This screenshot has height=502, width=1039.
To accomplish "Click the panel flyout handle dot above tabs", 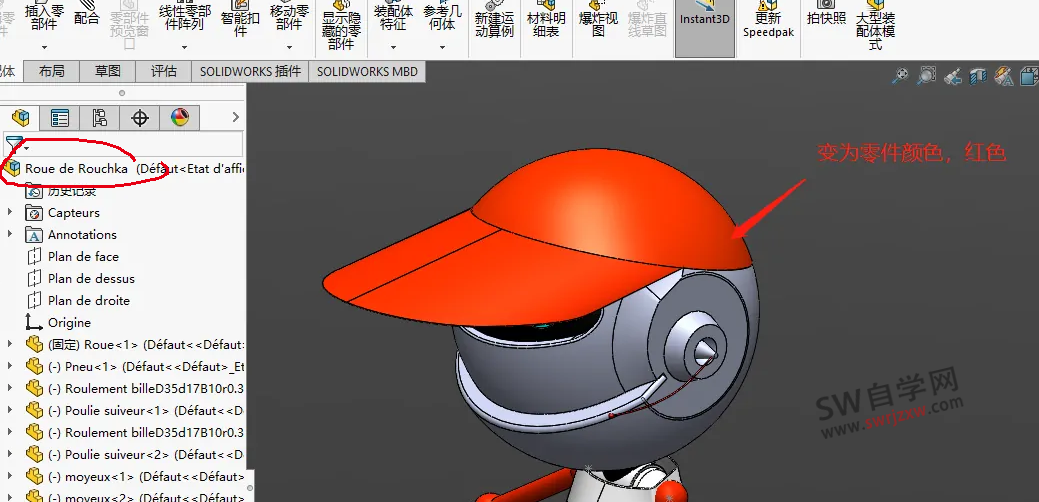I will pos(122,93).
